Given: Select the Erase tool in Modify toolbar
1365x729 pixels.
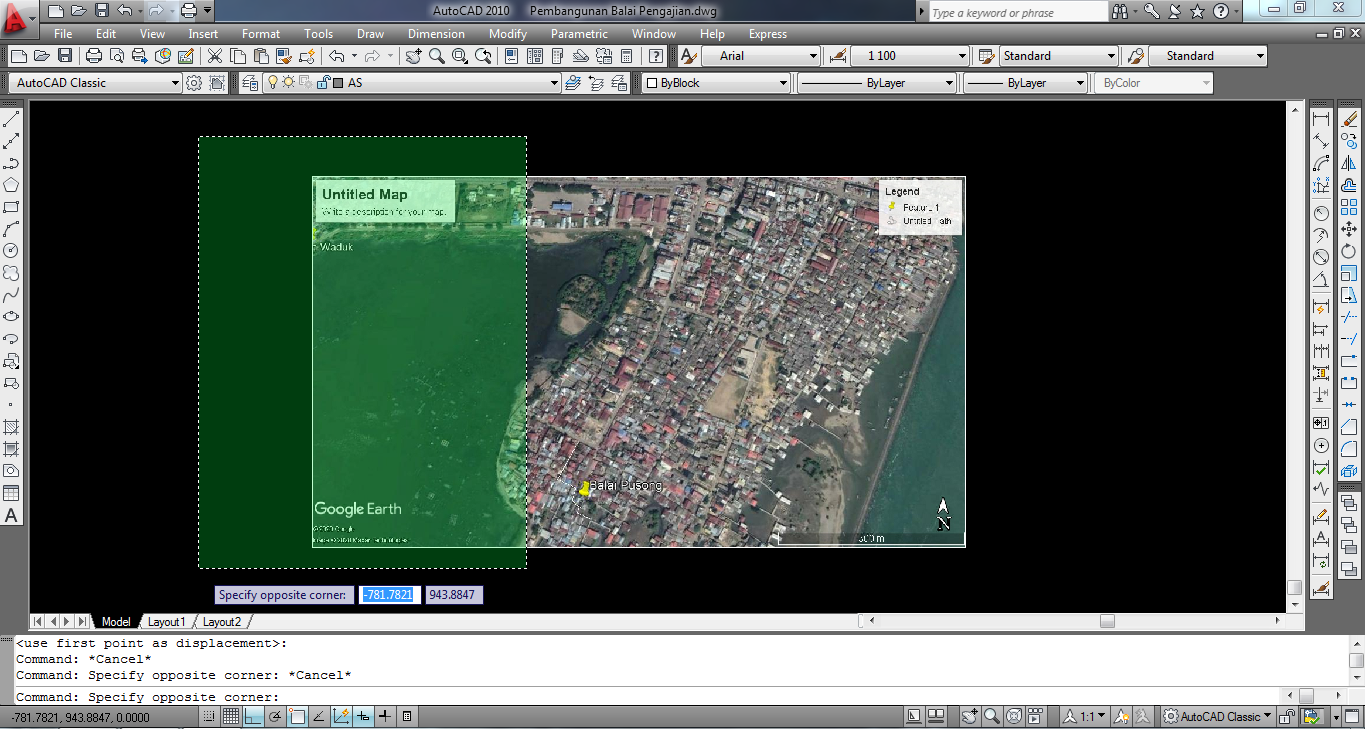Looking at the screenshot, I should tap(1349, 120).
